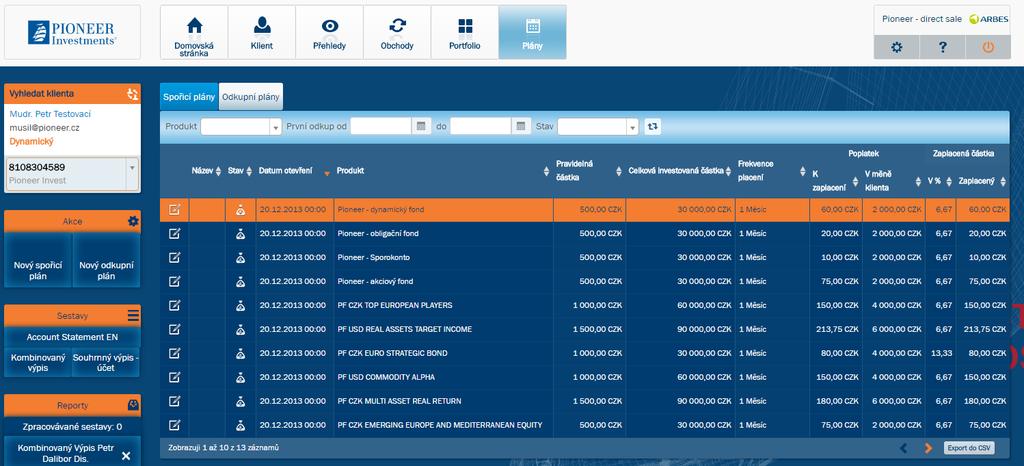Open client Mudr. Petr Testovací link

[x=50, y=114]
